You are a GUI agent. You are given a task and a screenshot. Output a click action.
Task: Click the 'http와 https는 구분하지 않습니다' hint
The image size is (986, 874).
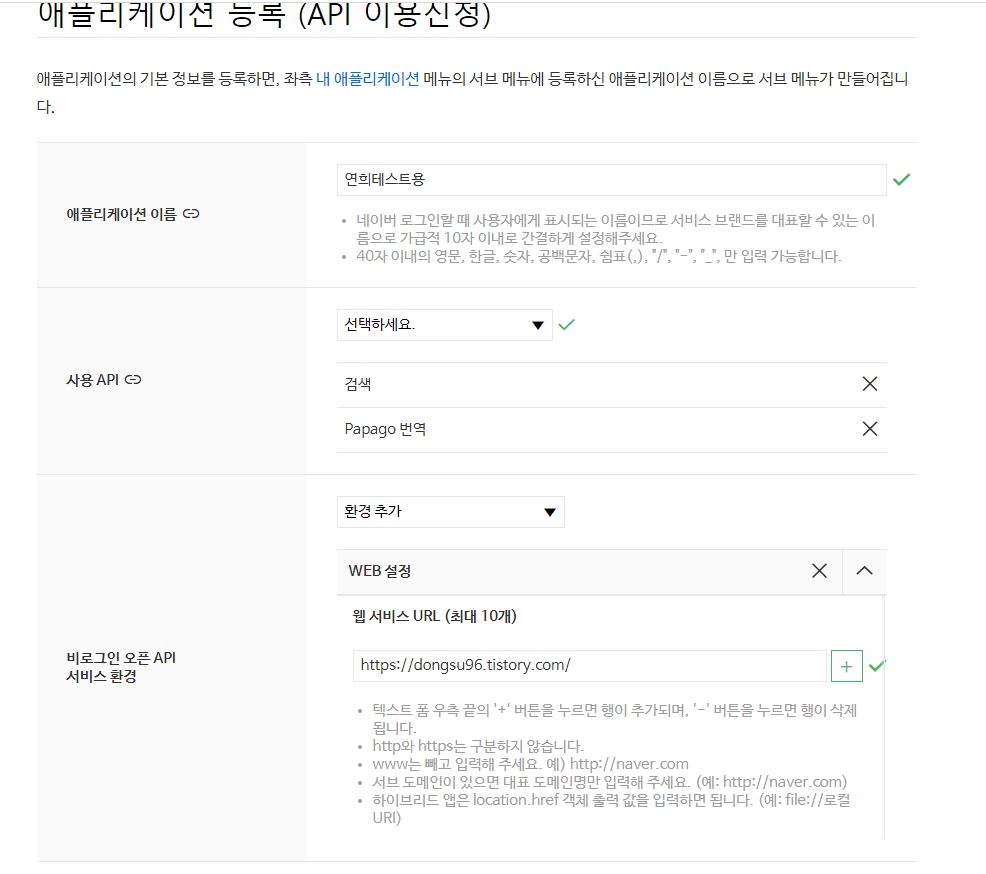point(478,746)
